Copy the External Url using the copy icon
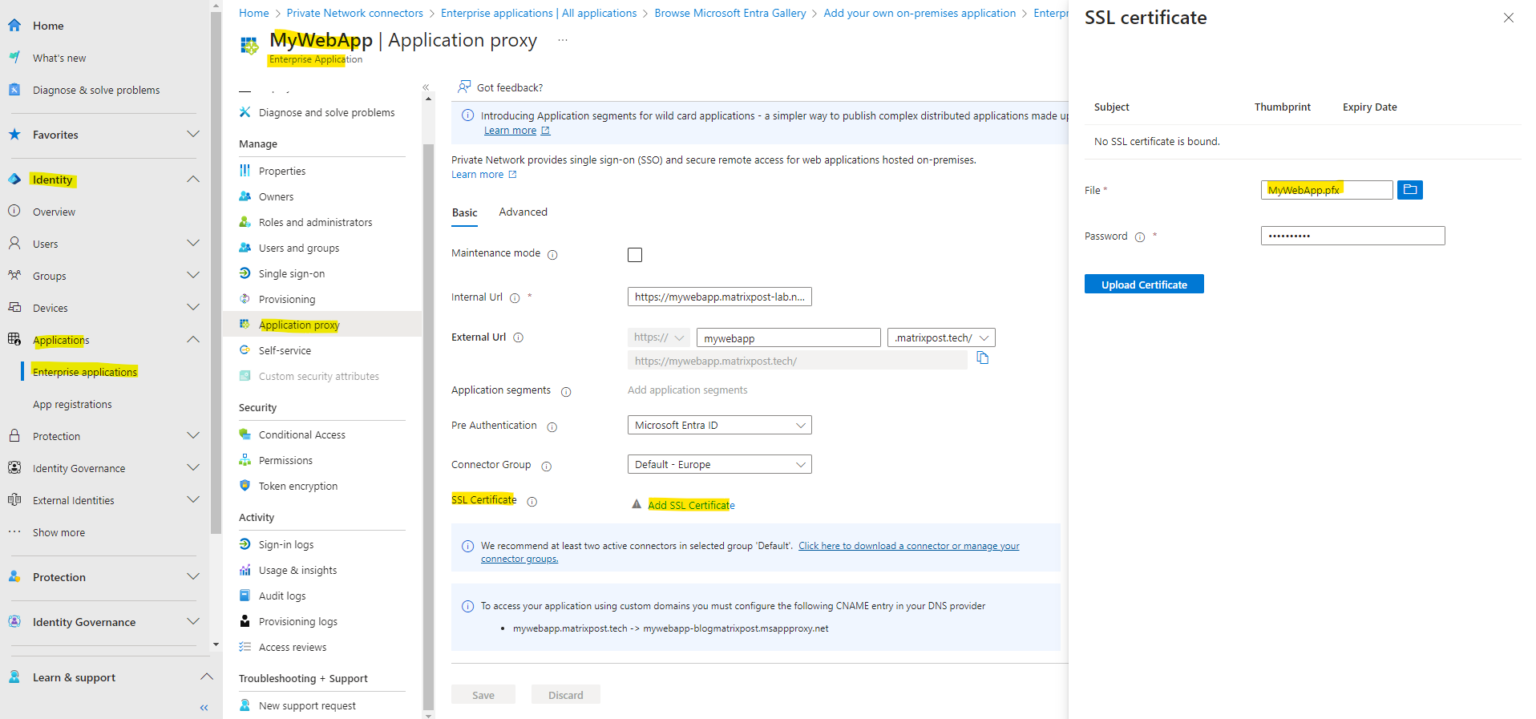The height and width of the screenshot is (719, 1536). tap(982, 356)
